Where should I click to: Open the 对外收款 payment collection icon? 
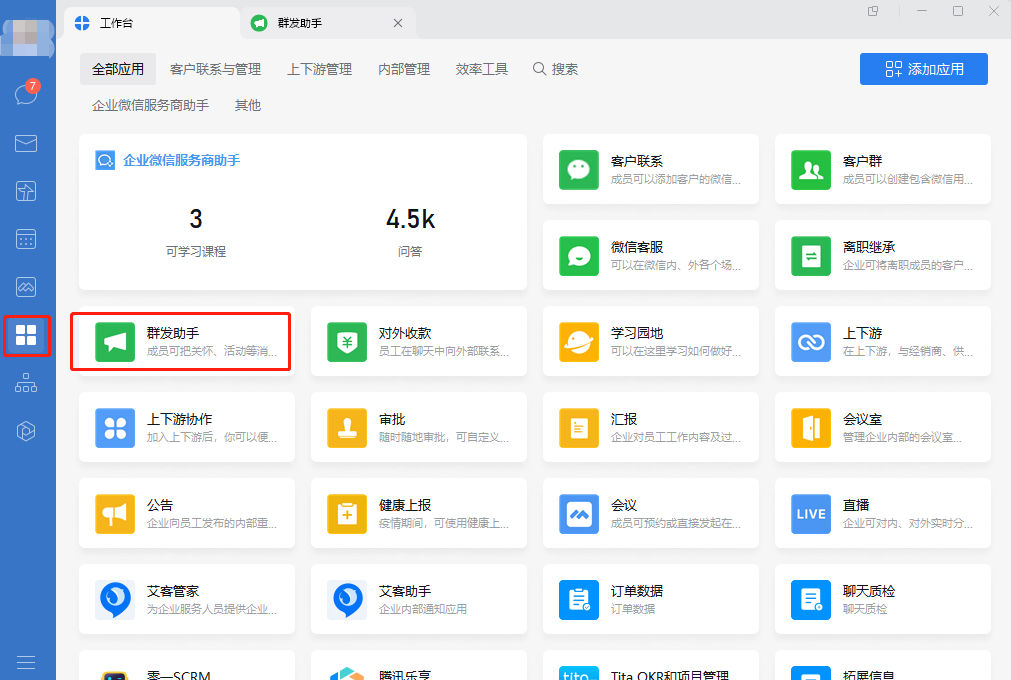pyautogui.click(x=347, y=341)
